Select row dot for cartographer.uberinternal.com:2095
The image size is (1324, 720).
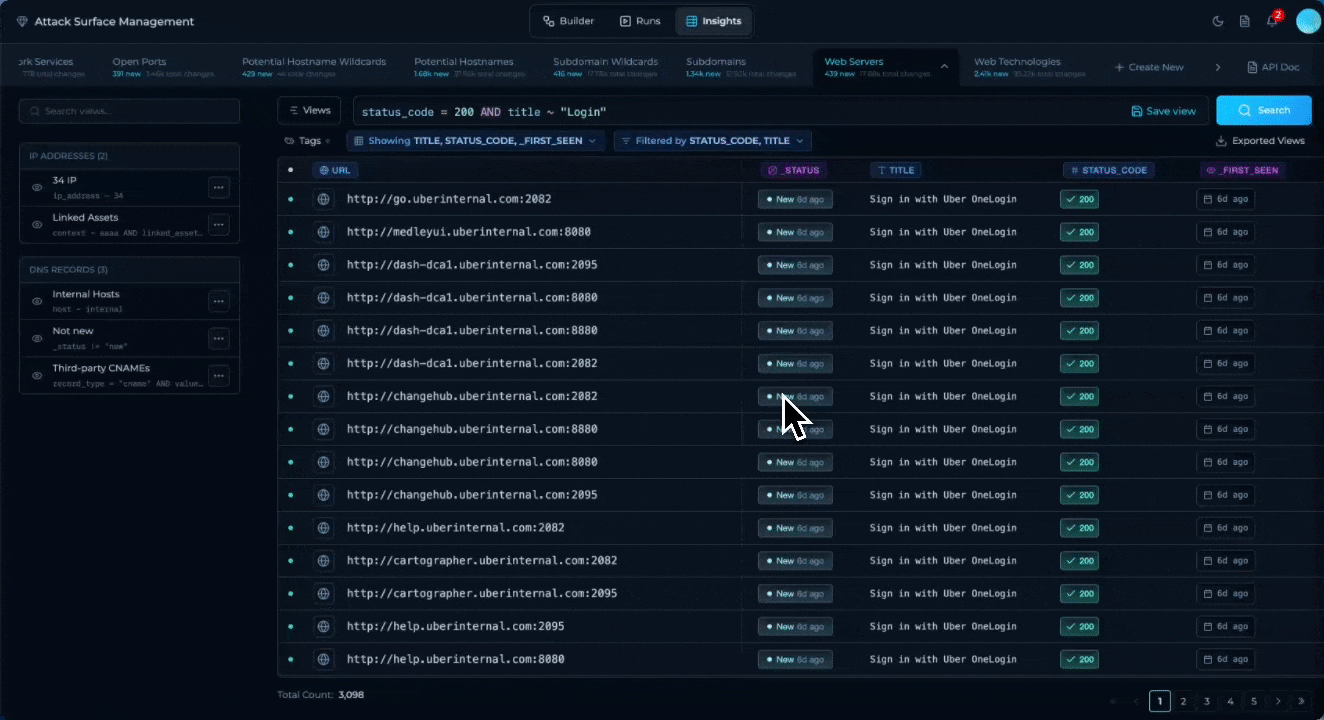pyautogui.click(x=291, y=594)
